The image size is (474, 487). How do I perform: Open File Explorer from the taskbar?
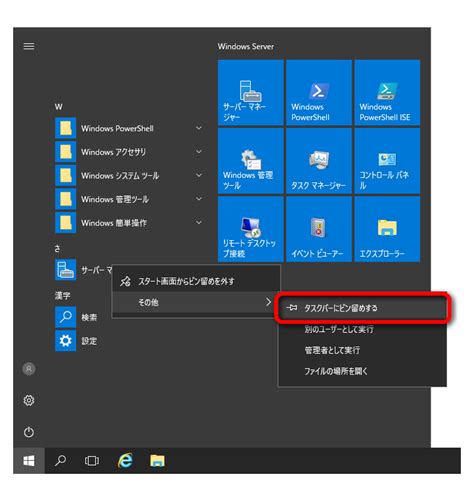[157, 461]
